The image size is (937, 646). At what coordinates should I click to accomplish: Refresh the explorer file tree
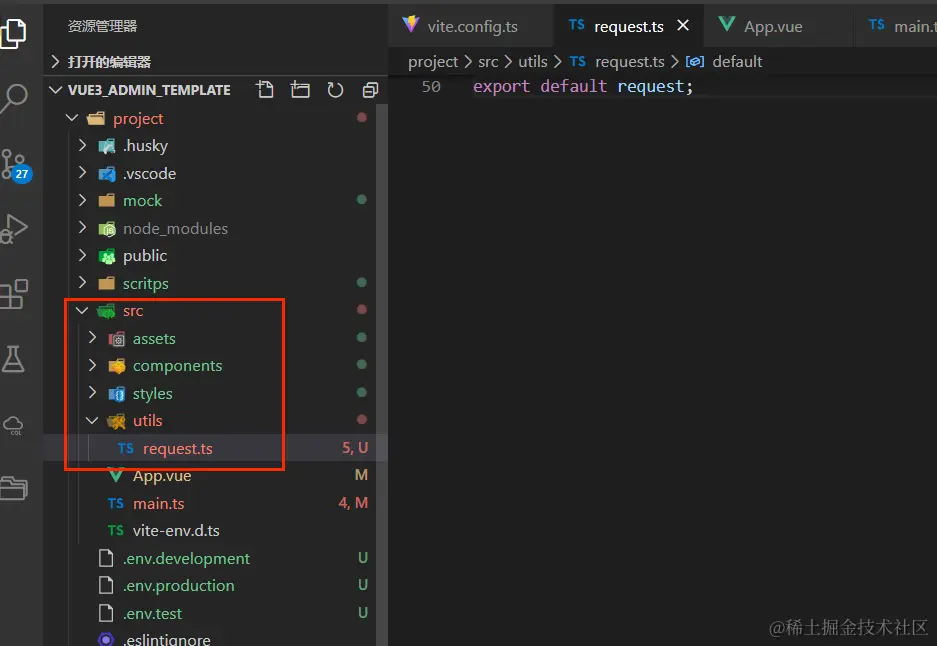(x=335, y=90)
